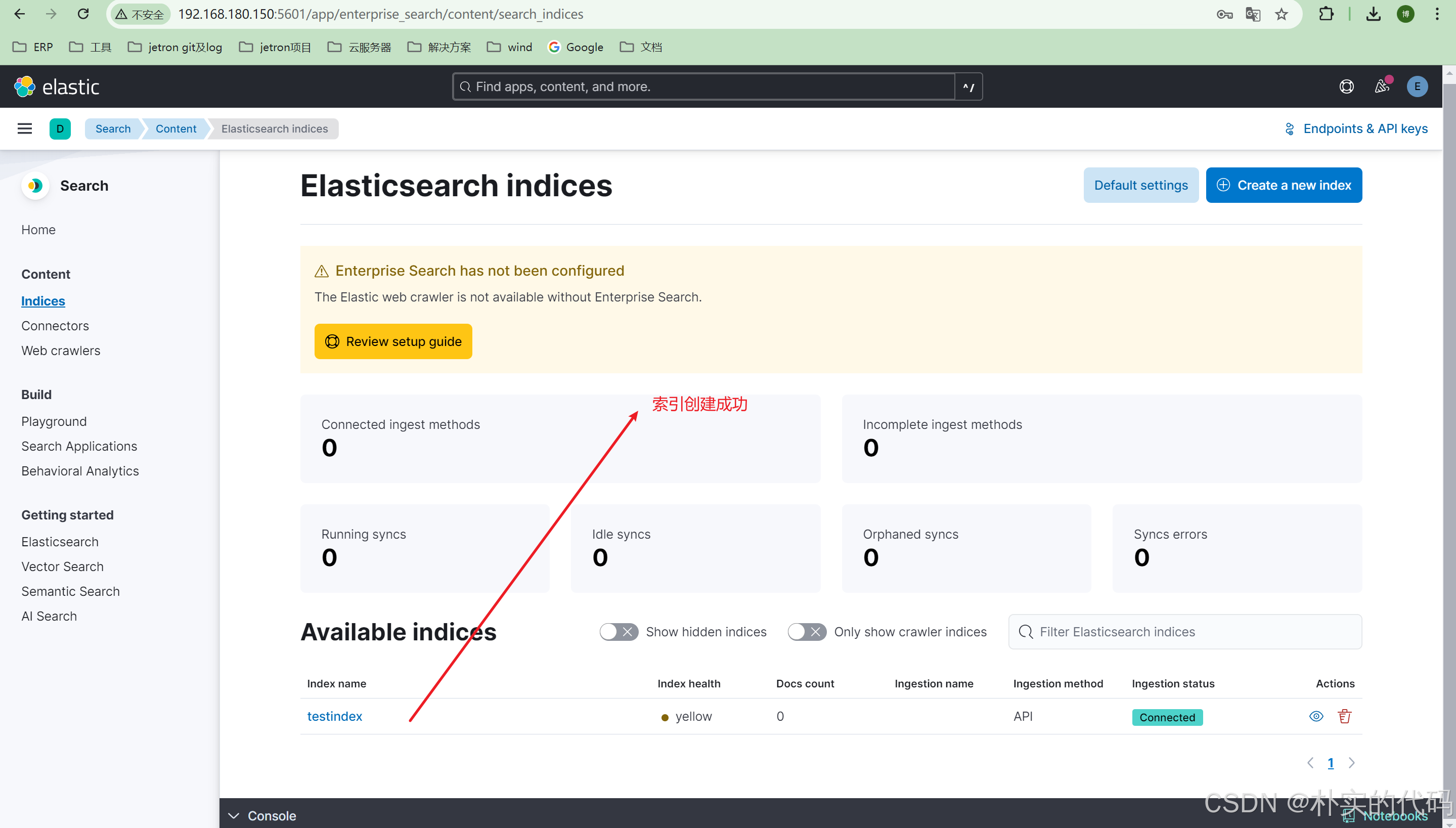Go forward in browser history
The image size is (1456, 828).
click(51, 14)
